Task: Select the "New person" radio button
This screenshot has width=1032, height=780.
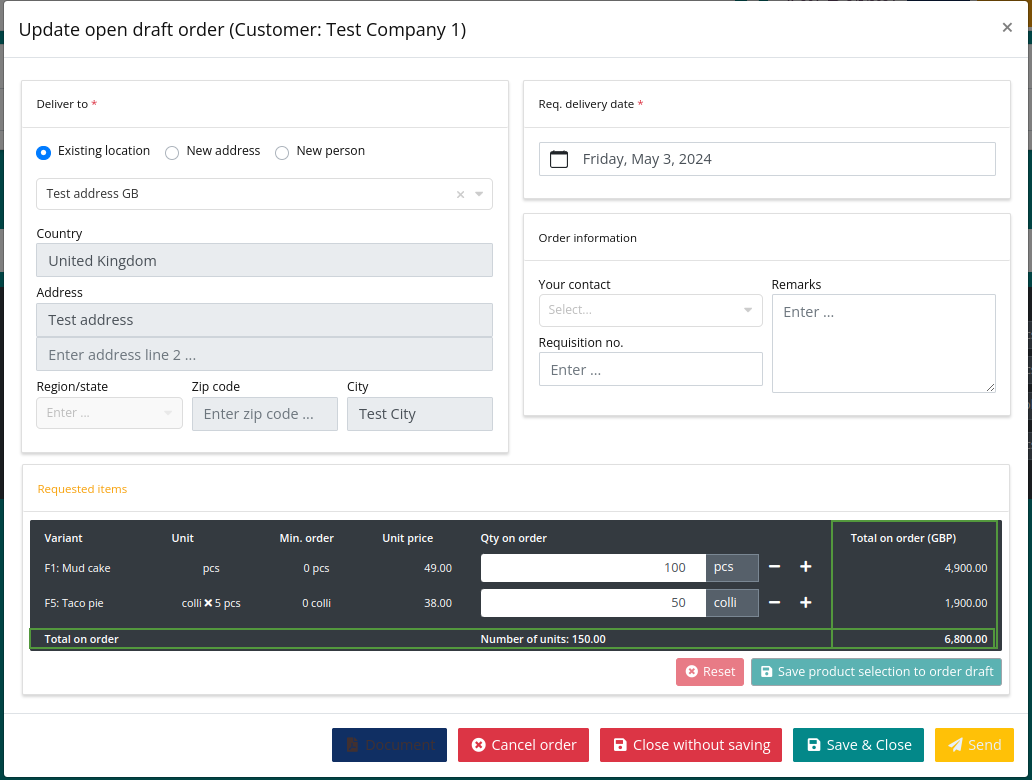Action: [281, 151]
